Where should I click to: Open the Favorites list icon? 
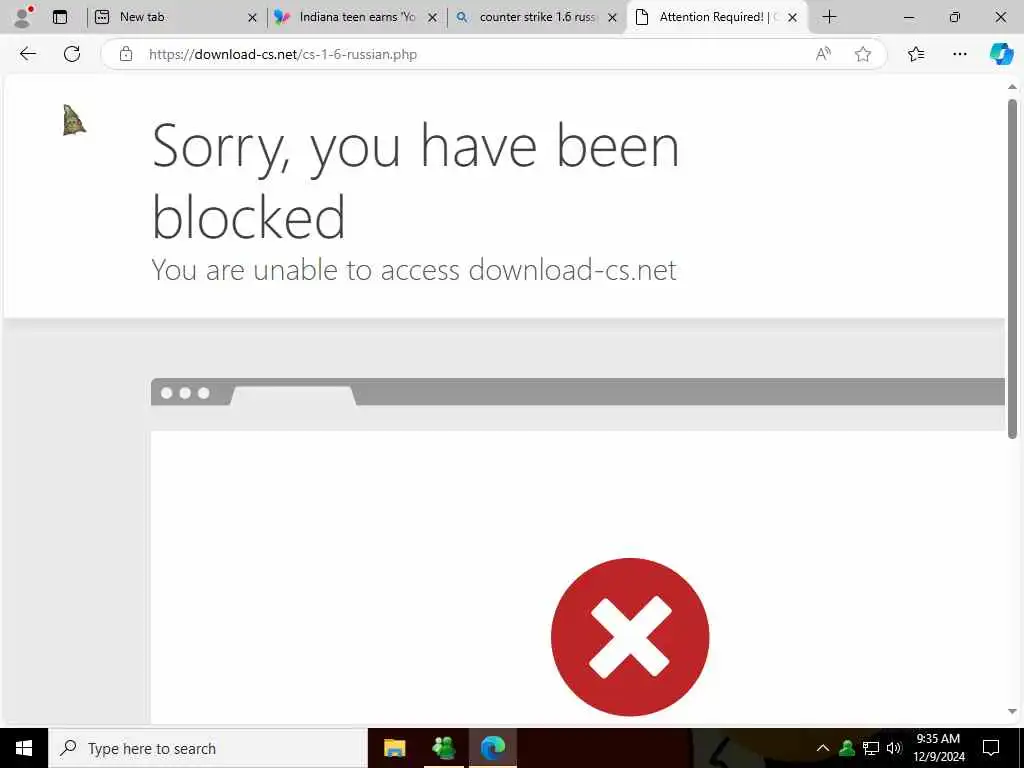pos(916,54)
